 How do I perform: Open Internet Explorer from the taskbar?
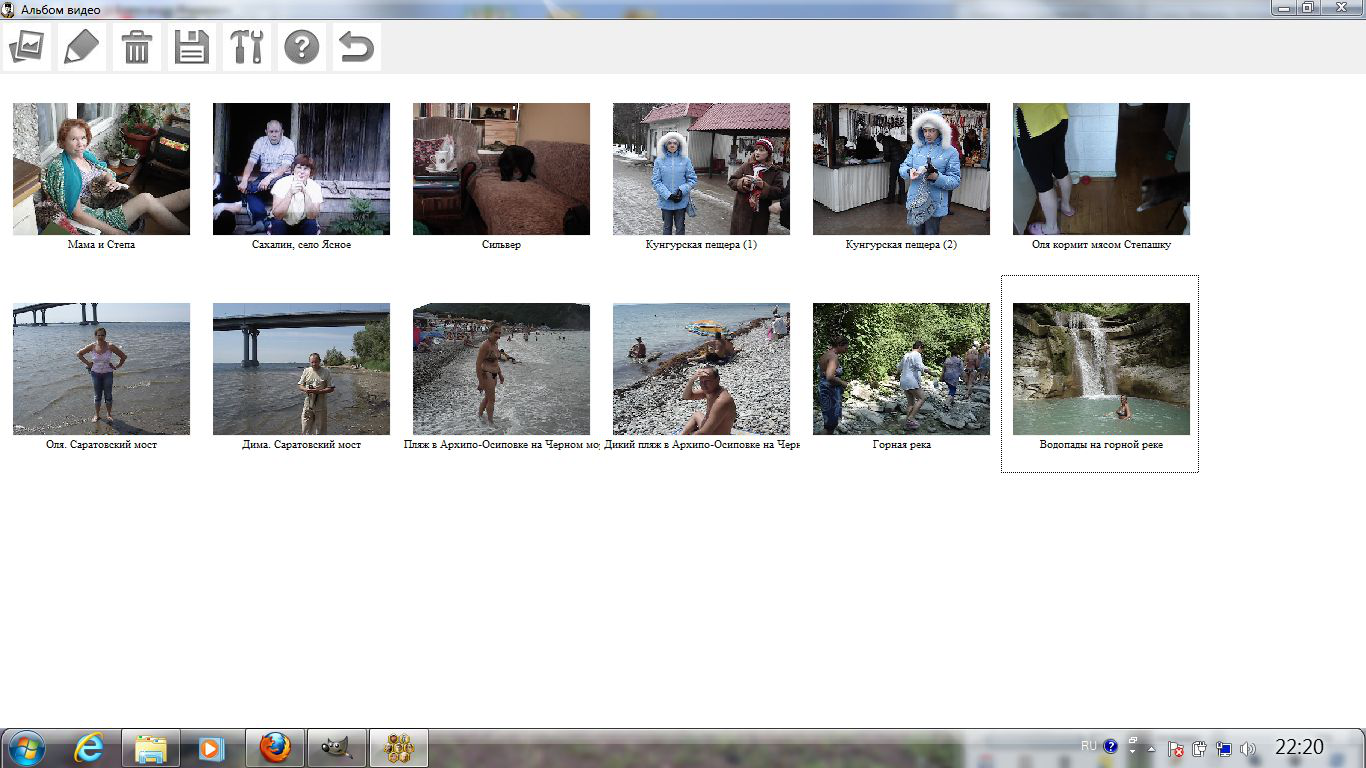(89, 748)
